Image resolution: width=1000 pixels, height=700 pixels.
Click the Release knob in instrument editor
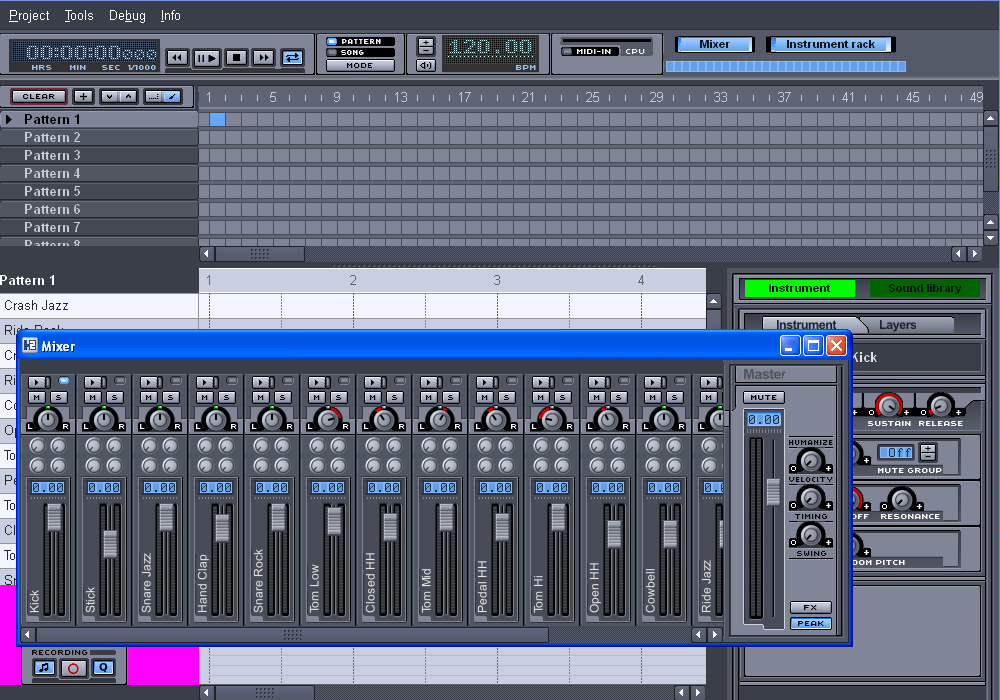940,405
